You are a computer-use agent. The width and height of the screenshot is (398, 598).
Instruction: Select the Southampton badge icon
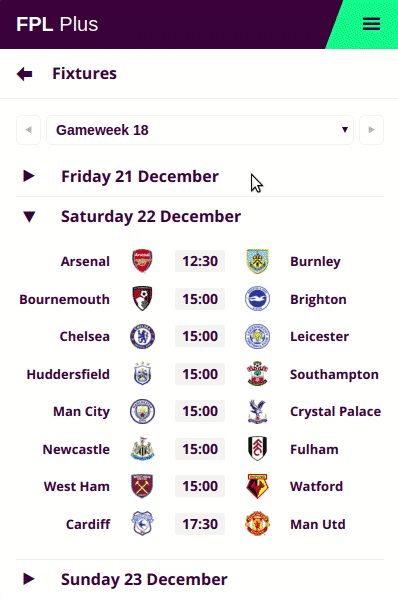point(257,374)
